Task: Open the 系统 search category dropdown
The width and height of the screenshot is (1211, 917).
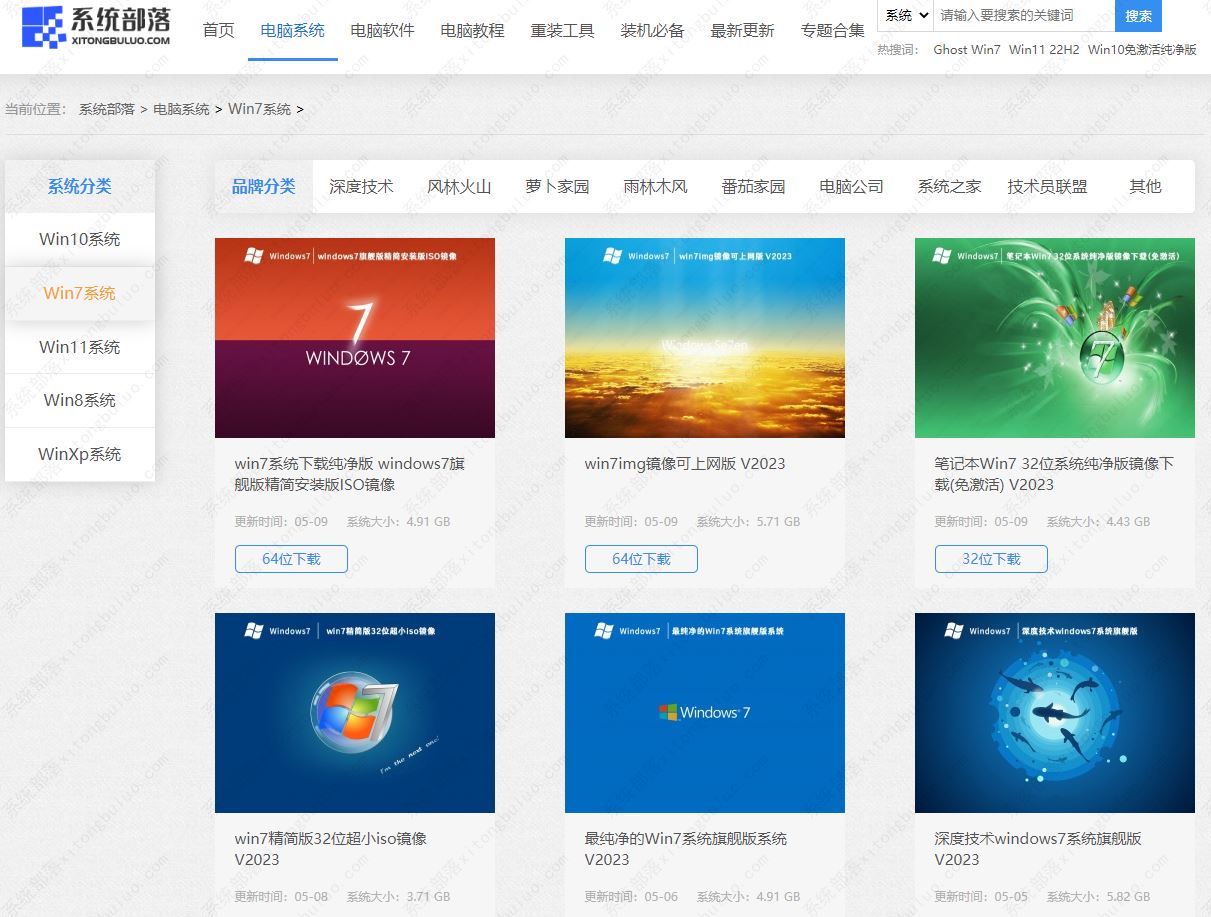Action: pos(906,15)
